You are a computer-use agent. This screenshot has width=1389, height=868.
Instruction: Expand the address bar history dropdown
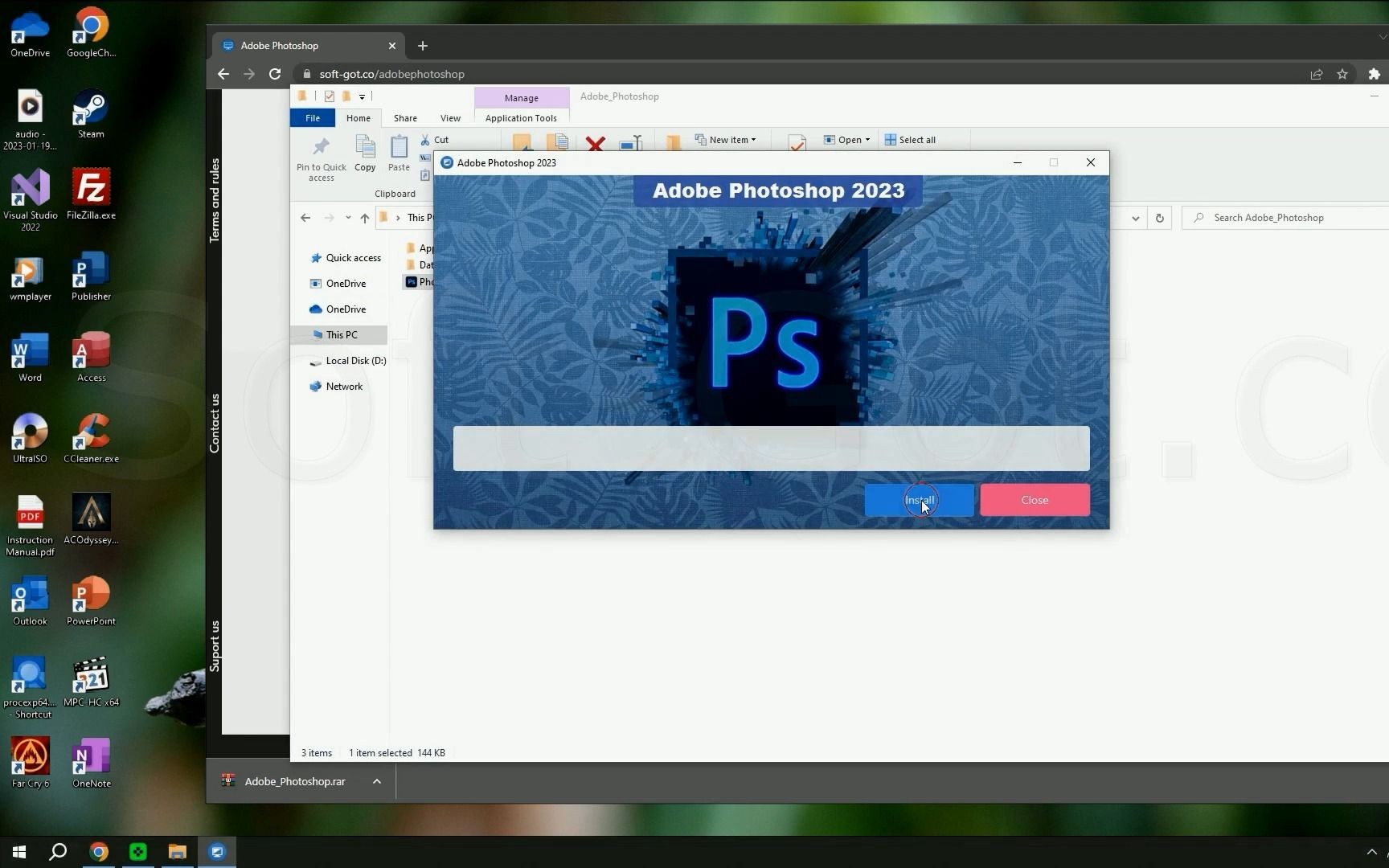coord(1135,218)
